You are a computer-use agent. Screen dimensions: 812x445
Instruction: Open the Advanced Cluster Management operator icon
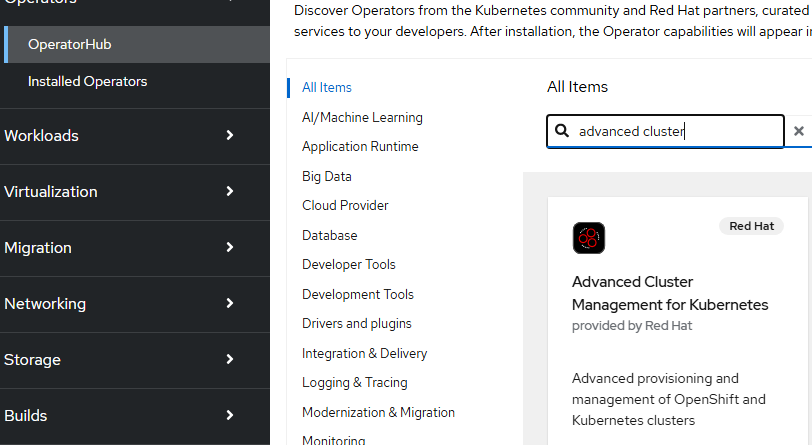[x=589, y=238]
